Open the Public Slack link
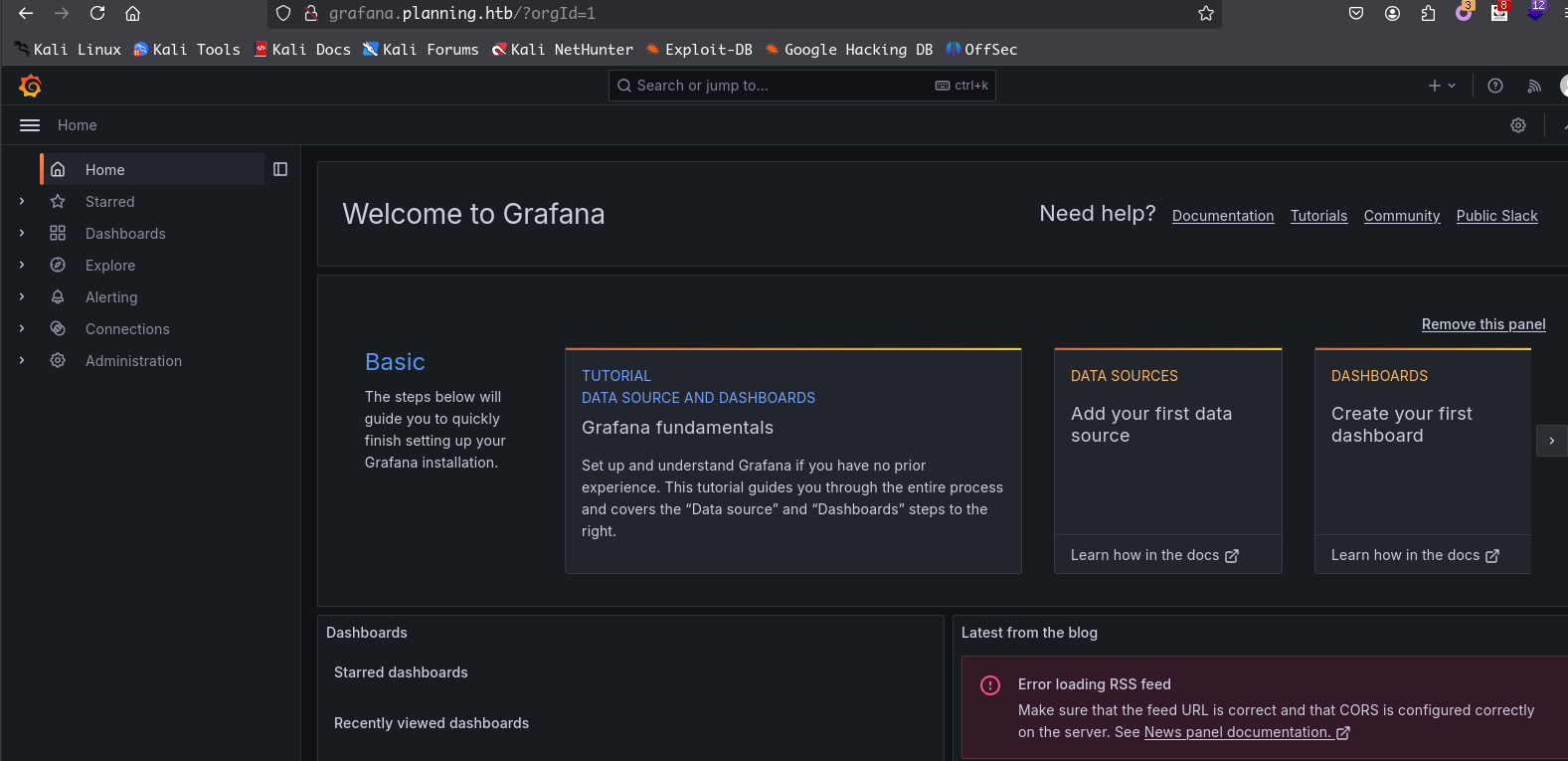Viewport: 1568px width, 761px height. pyautogui.click(x=1496, y=216)
